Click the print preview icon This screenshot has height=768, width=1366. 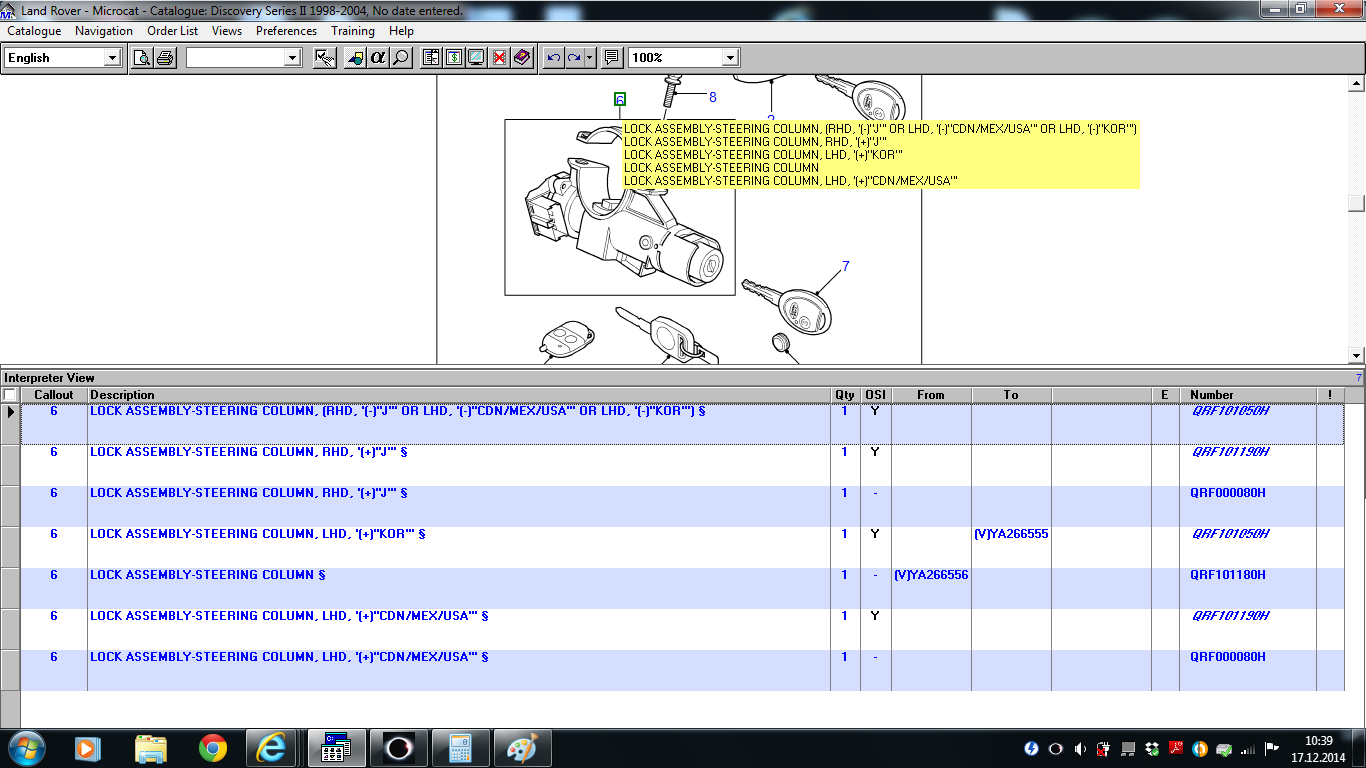[143, 58]
